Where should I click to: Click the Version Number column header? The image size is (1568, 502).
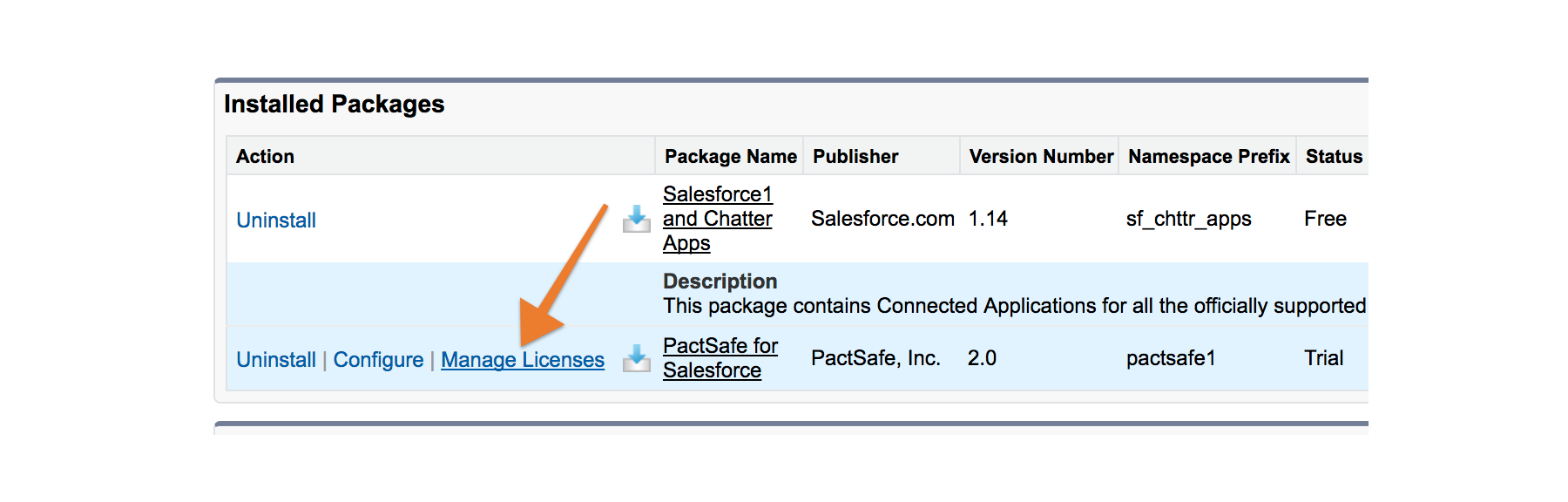pyautogui.click(x=1041, y=157)
